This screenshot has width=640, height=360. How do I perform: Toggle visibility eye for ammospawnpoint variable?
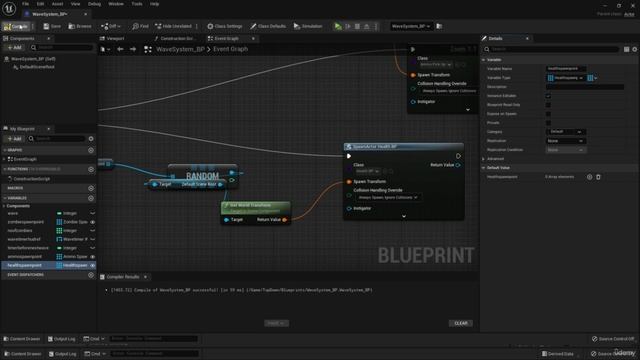point(93,257)
